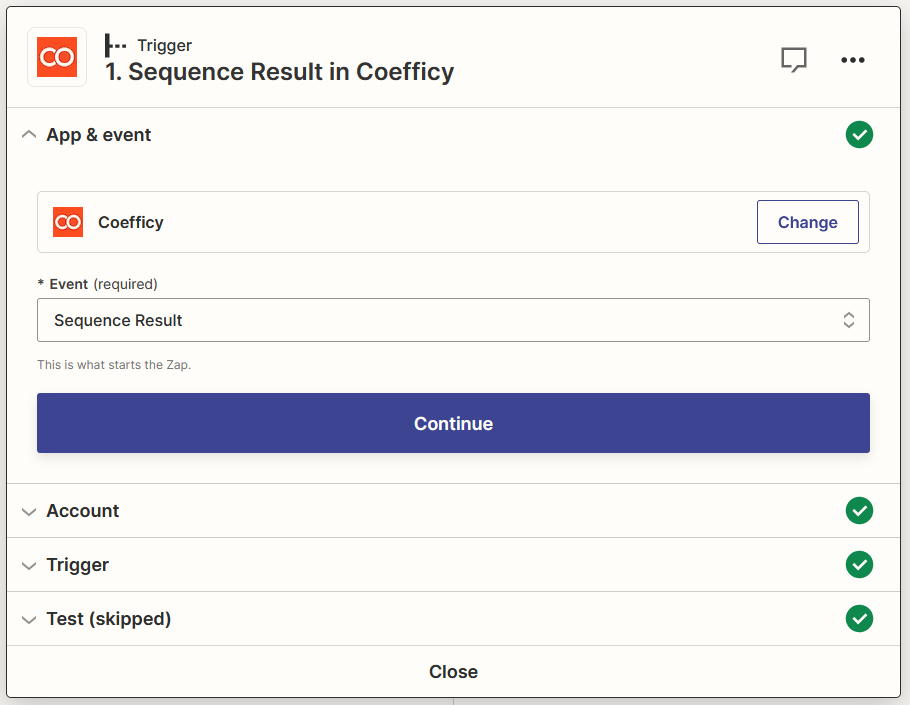Click the App & event green checkmark
The height and width of the screenshot is (705, 910).
click(858, 135)
